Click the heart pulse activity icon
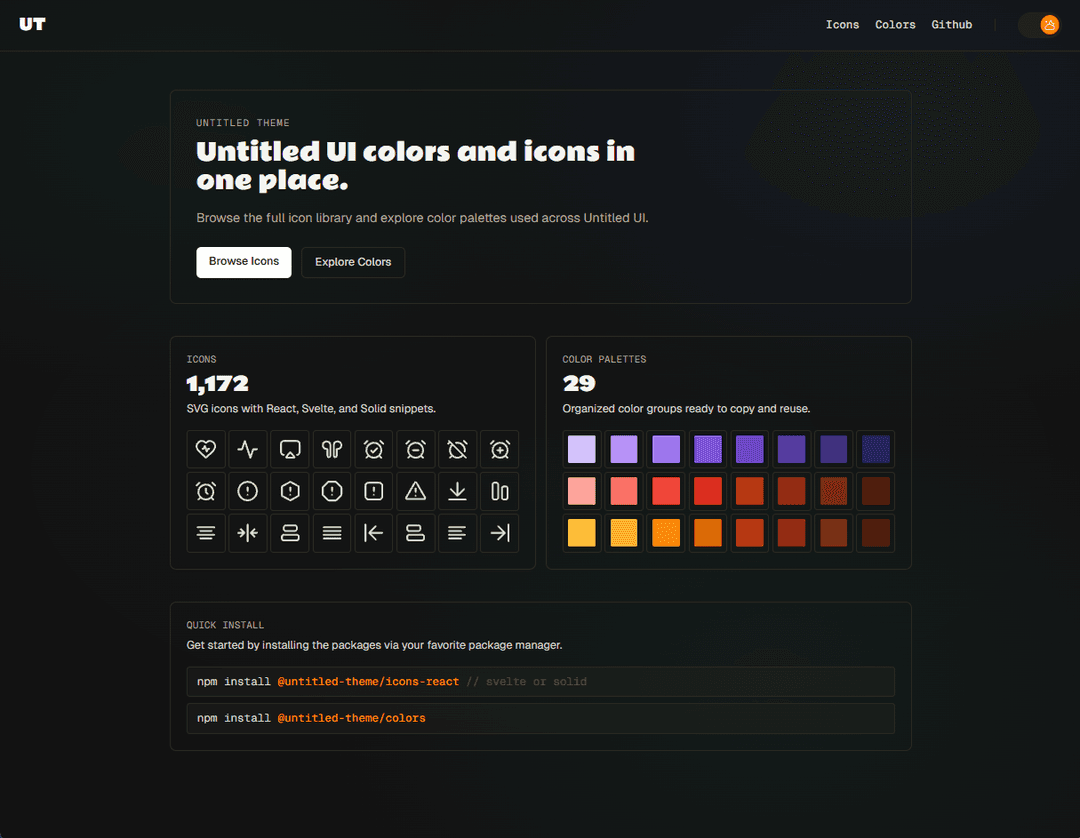Image resolution: width=1080 pixels, height=838 pixels. click(x=206, y=450)
